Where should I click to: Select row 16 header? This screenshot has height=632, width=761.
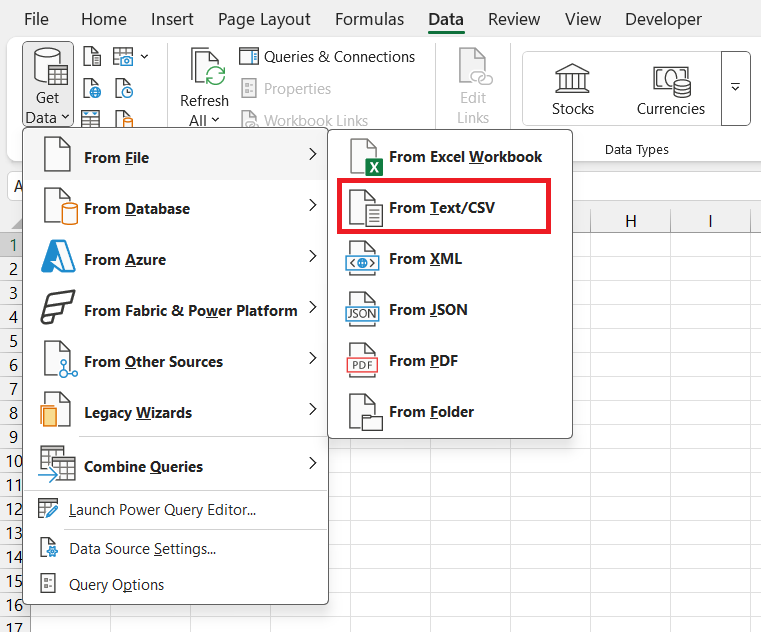(x=15, y=605)
